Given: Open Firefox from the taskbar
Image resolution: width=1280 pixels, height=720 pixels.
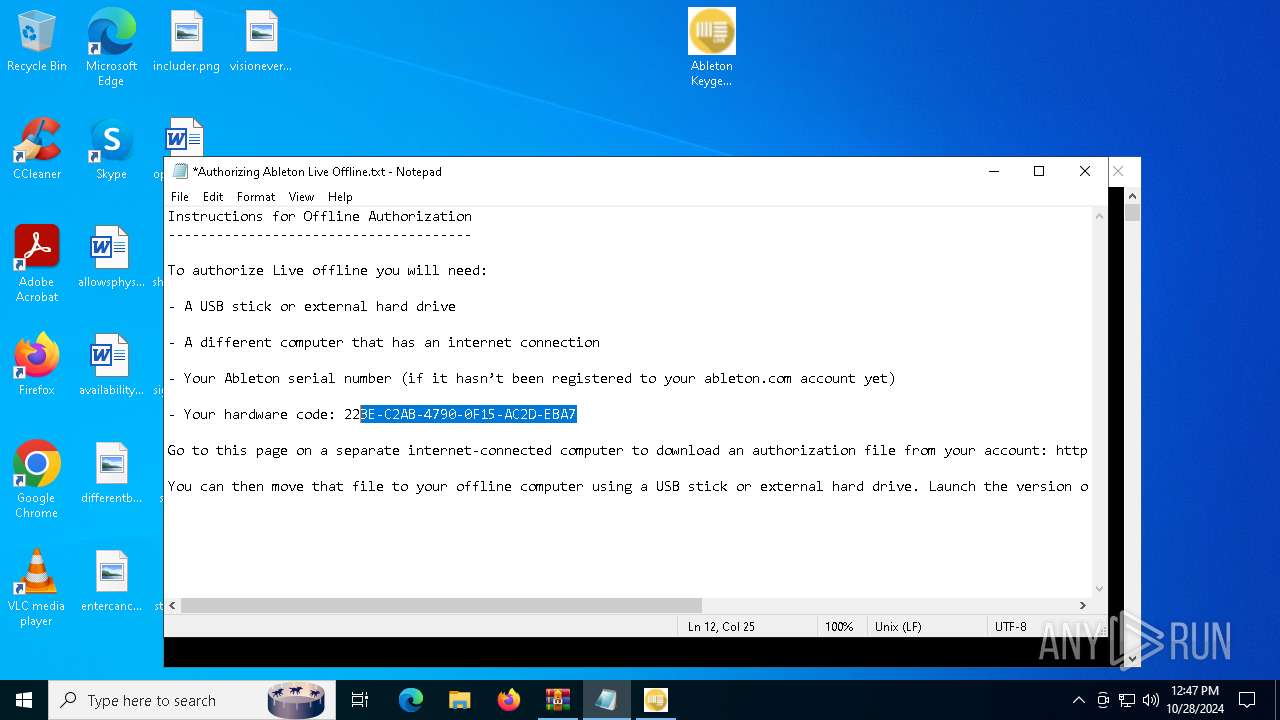Looking at the screenshot, I should tap(508, 700).
